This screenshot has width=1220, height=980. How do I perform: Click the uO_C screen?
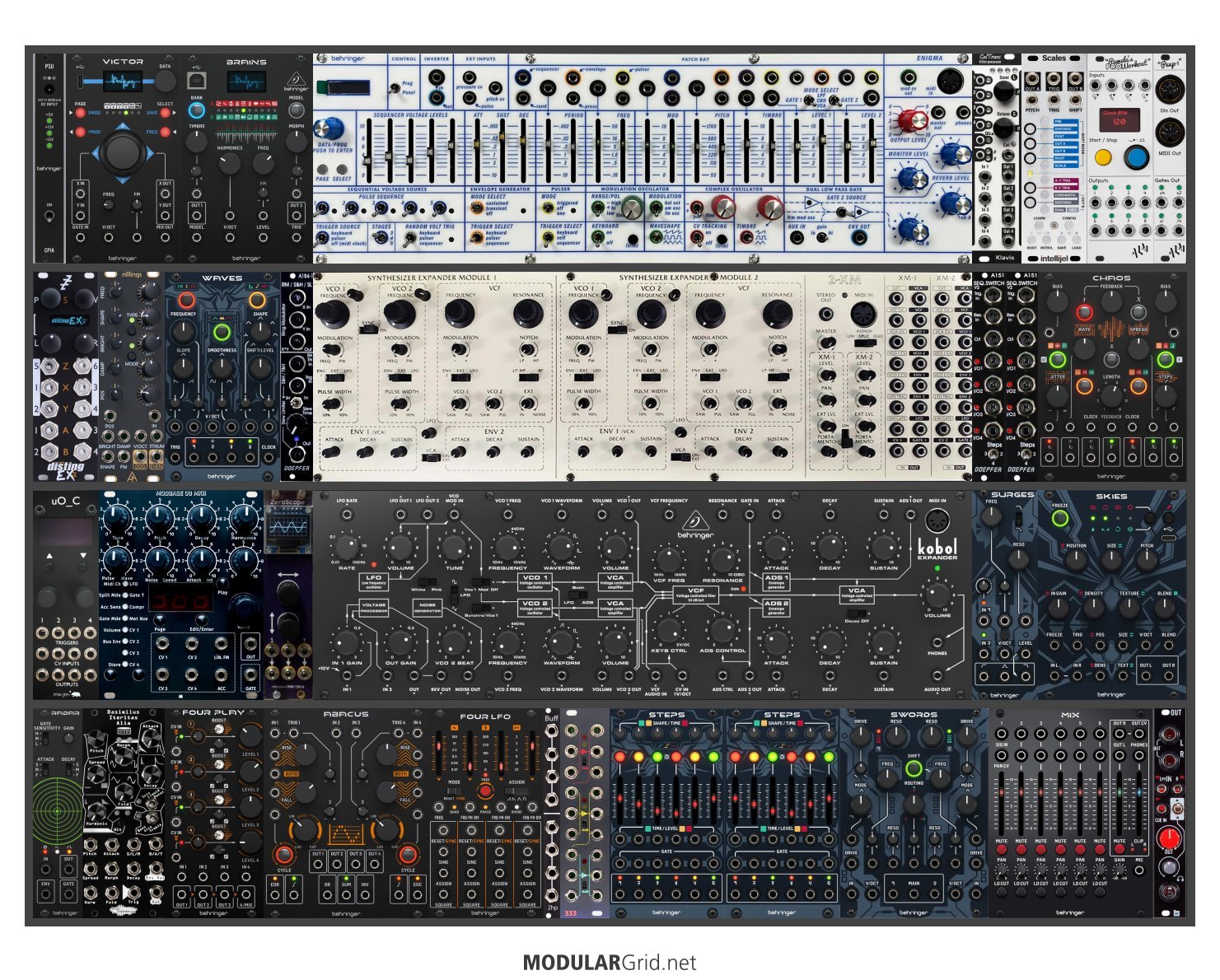66,532
